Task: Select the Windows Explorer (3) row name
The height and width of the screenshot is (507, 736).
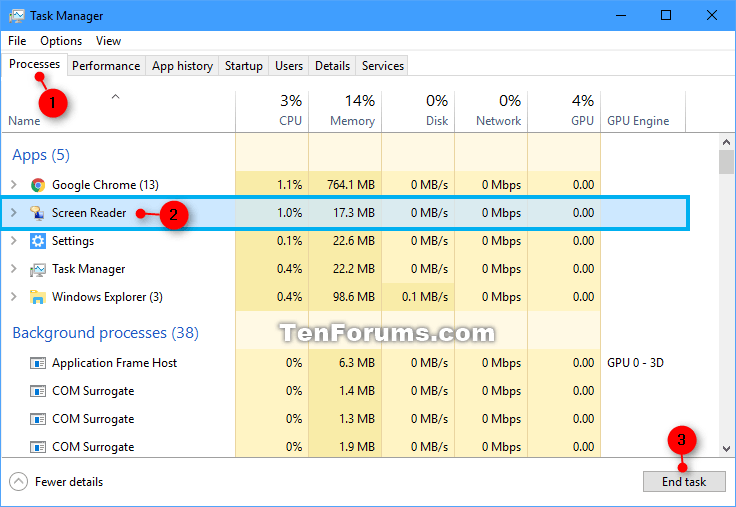Action: 107,297
